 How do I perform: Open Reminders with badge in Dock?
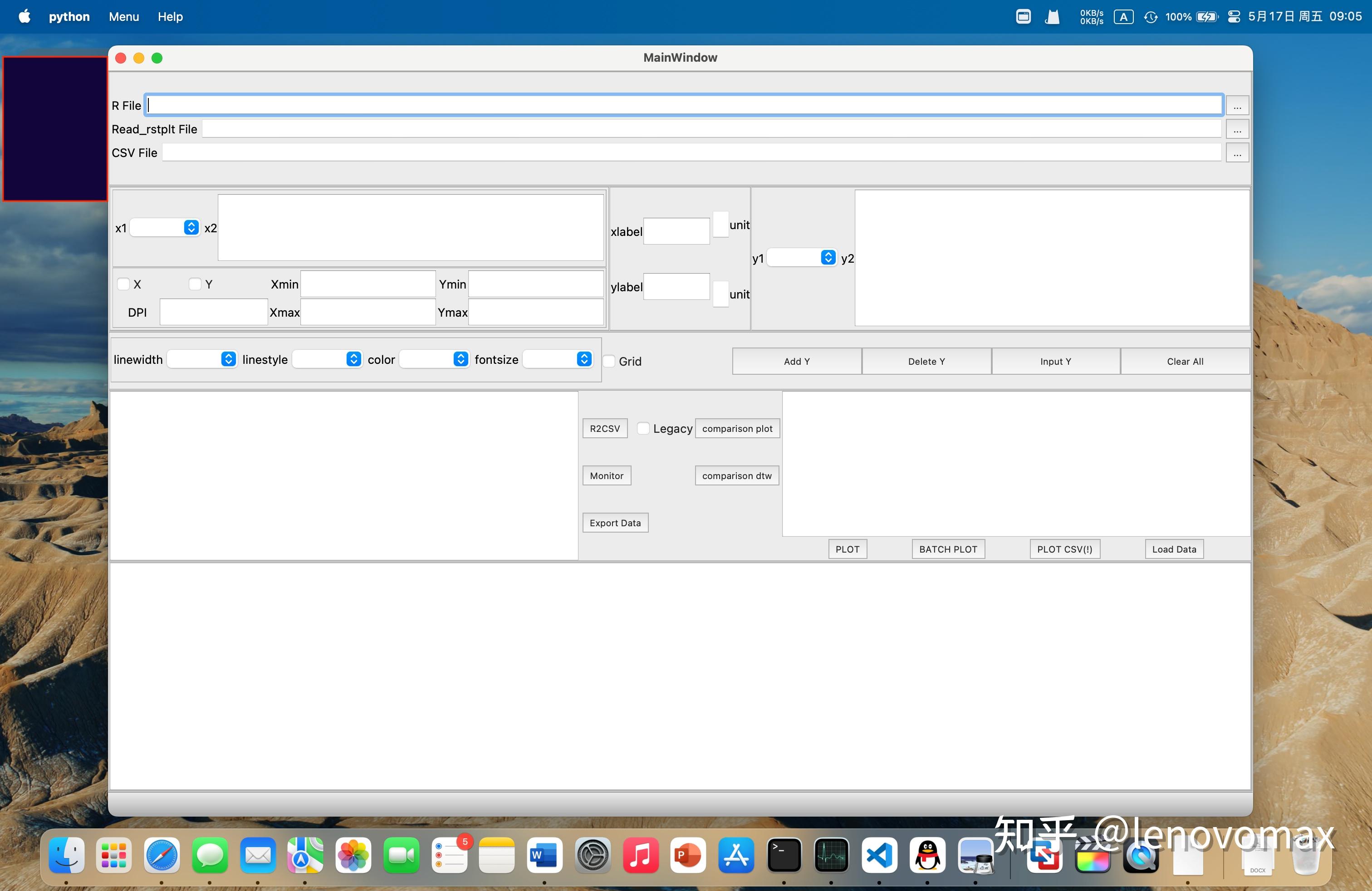(x=450, y=855)
